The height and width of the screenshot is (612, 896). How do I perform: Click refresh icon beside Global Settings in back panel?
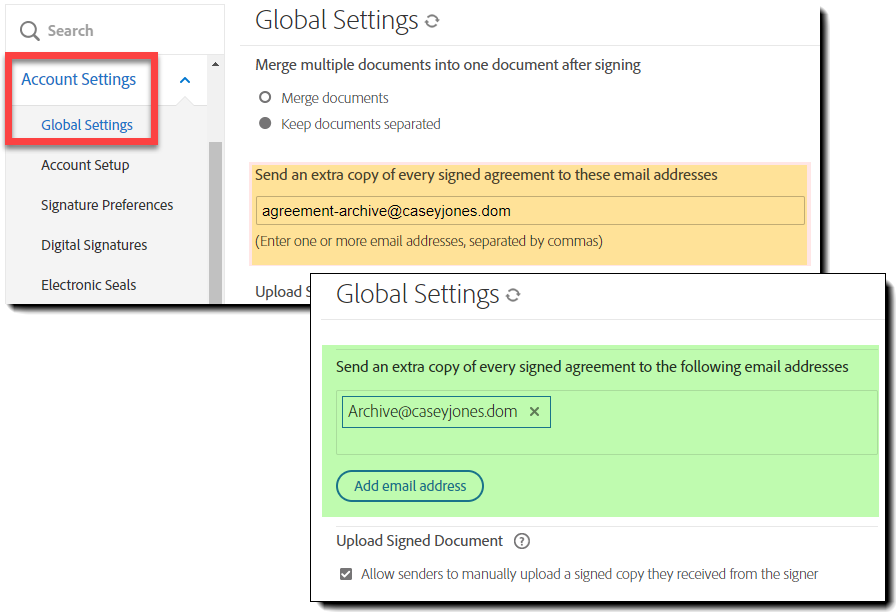432,21
